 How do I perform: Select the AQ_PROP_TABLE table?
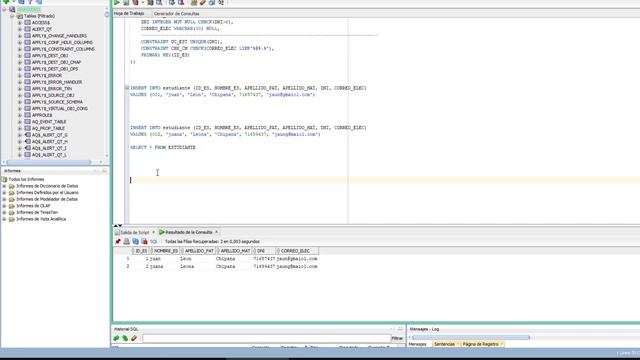point(48,128)
